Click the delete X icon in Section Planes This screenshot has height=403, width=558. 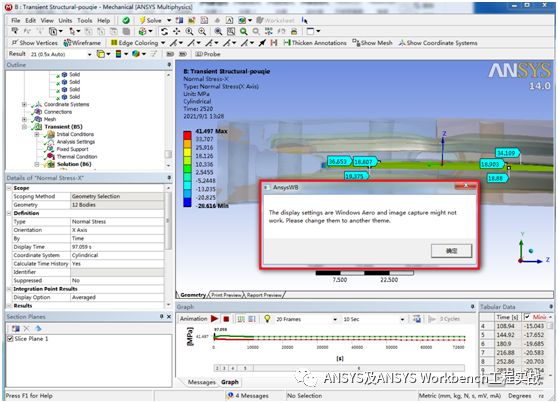pyautogui.click(x=26, y=328)
